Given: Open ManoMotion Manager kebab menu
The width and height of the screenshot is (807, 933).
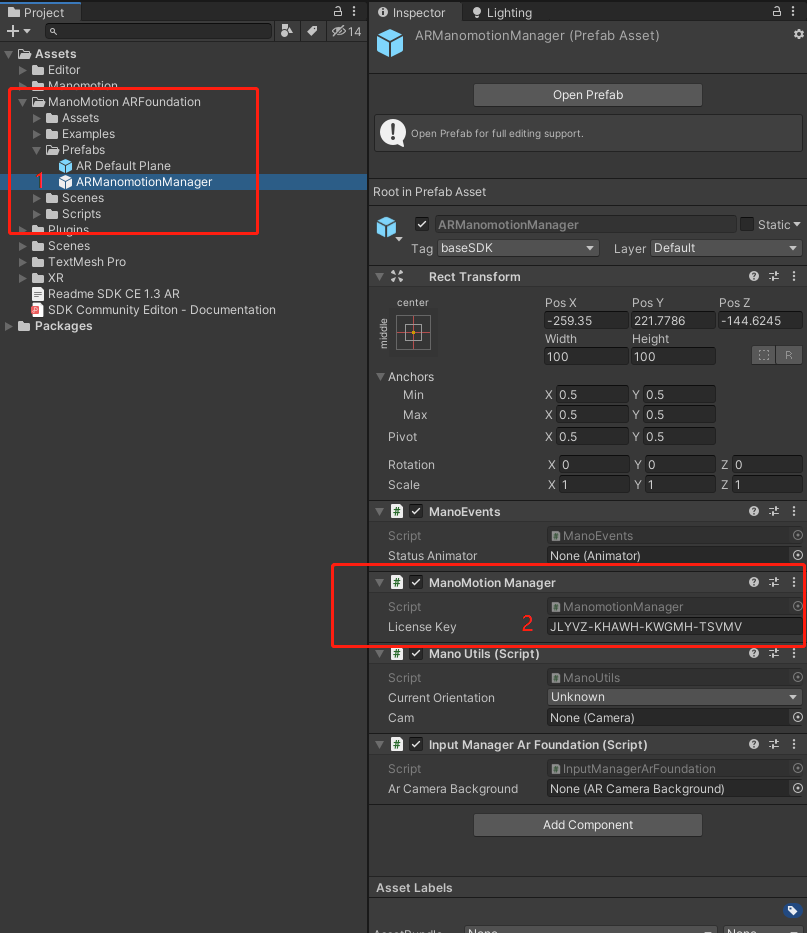Looking at the screenshot, I should click(794, 582).
